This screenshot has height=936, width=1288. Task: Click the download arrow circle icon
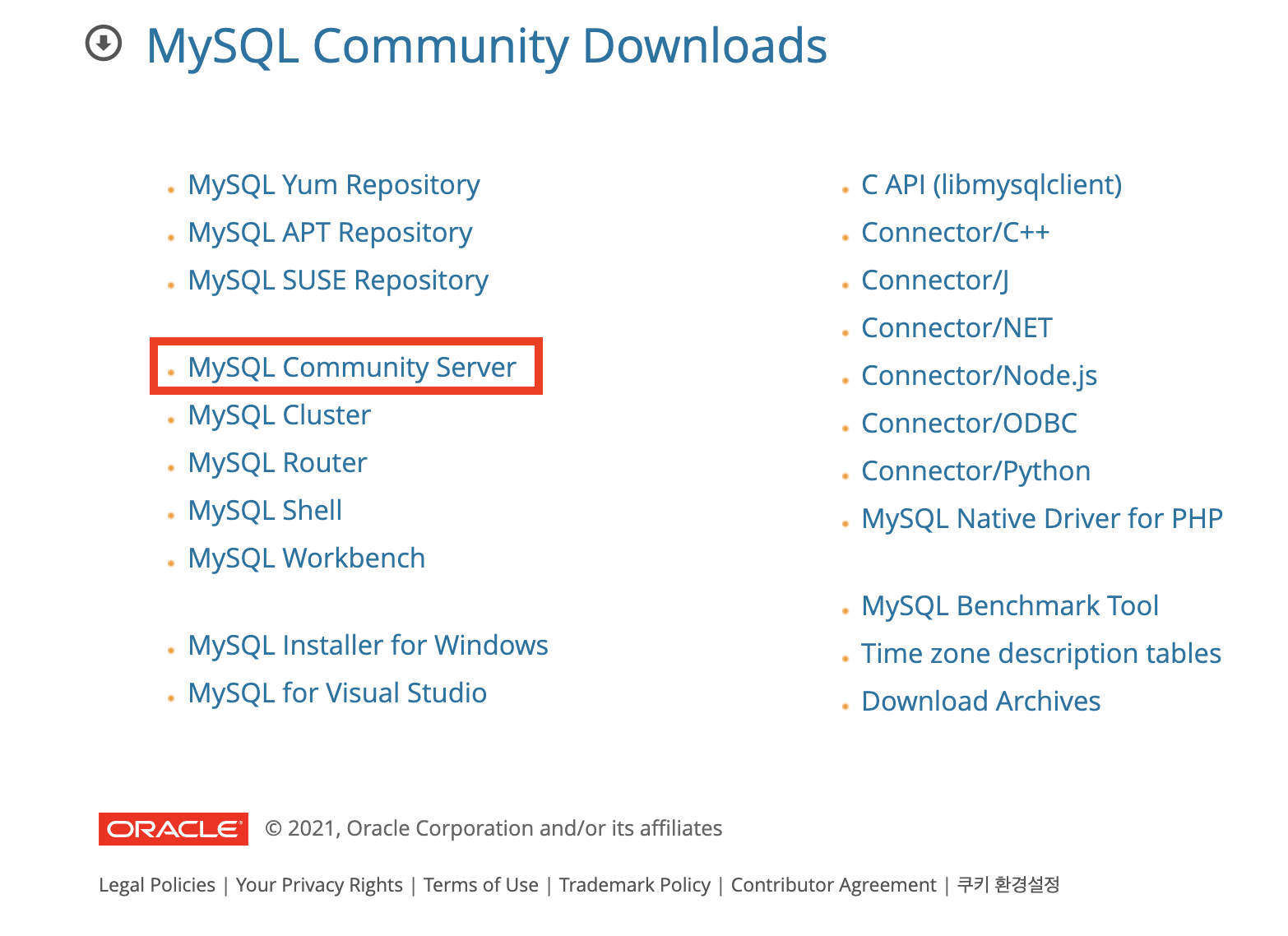click(104, 44)
